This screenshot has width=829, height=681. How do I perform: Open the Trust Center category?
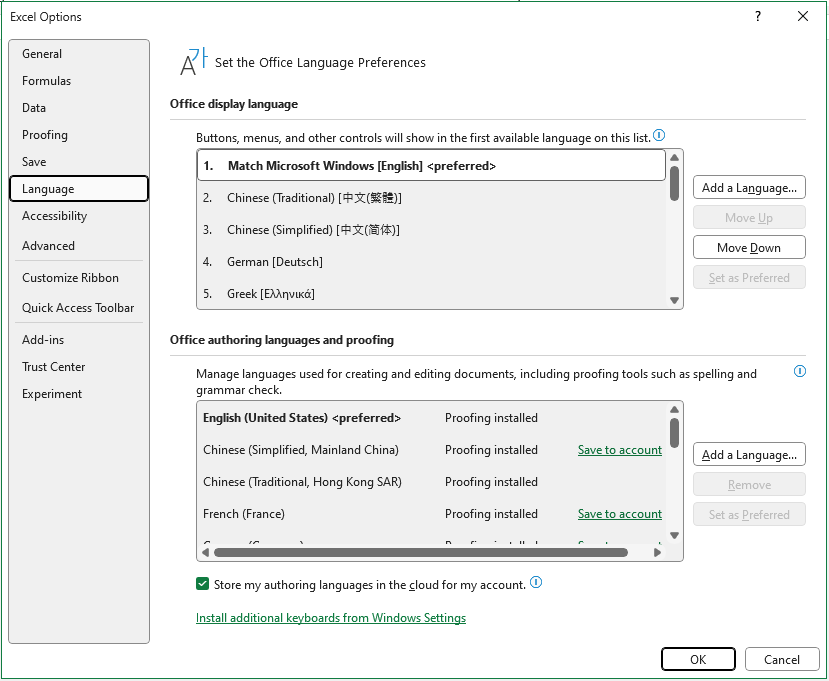point(79,366)
